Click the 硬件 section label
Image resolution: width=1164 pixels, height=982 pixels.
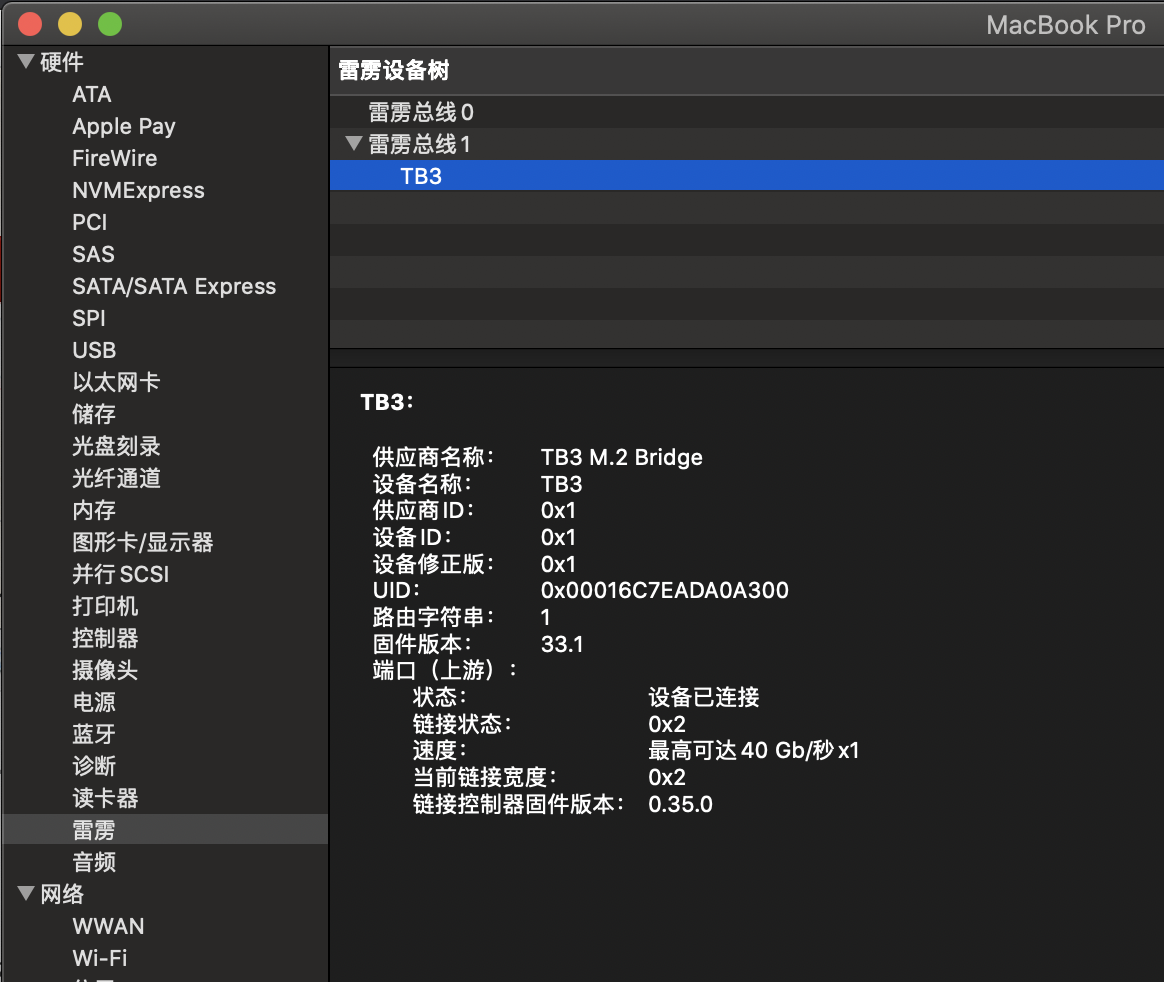coord(62,62)
